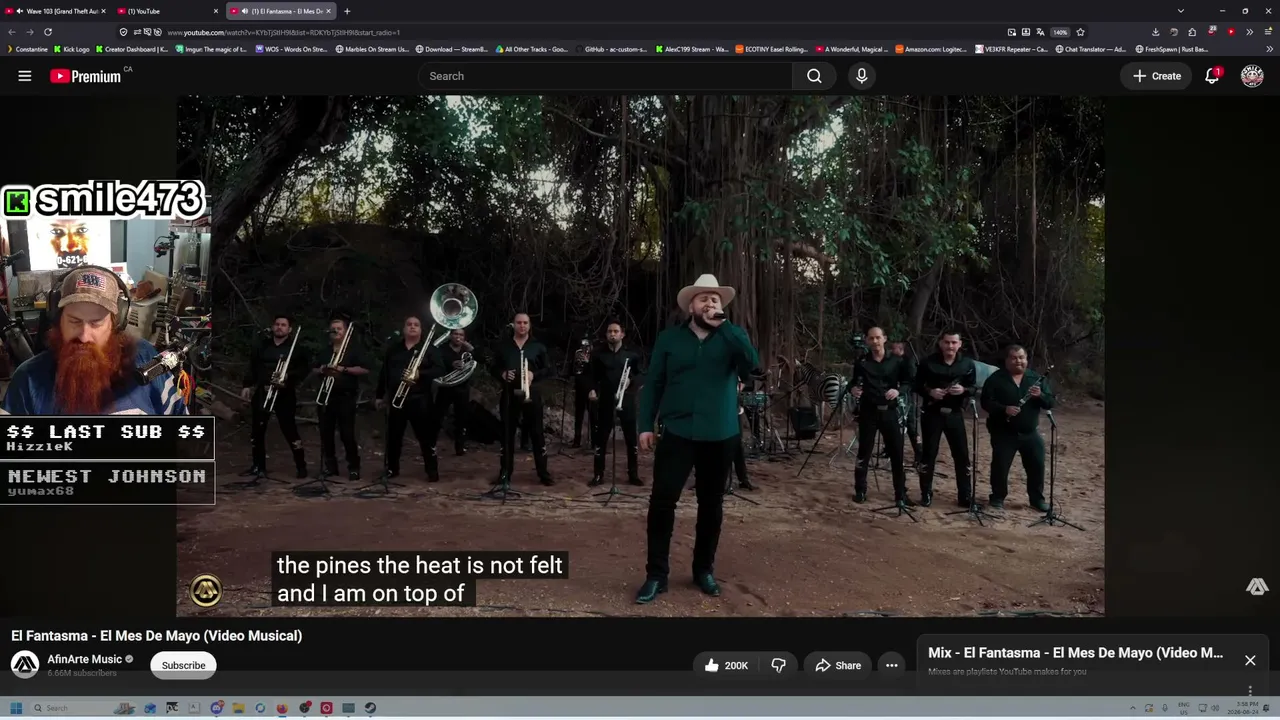Reload the page in the browser
The width and height of the screenshot is (1280, 720).
pyautogui.click(x=47, y=32)
